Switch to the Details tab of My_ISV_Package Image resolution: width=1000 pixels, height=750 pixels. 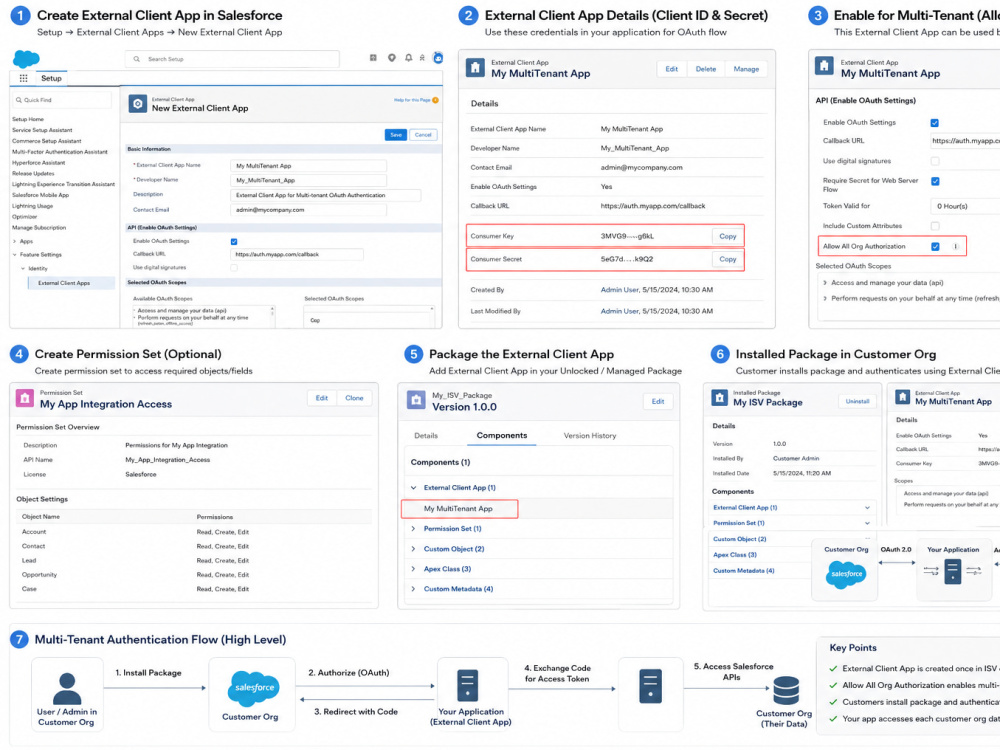[426, 436]
